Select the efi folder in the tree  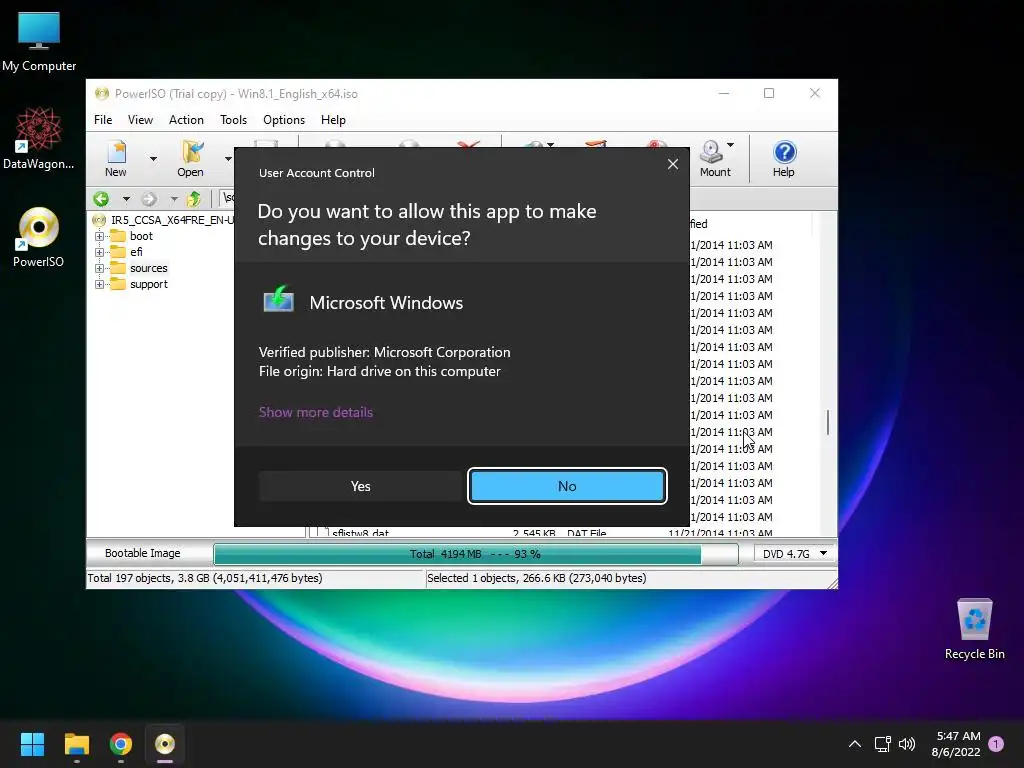click(136, 252)
